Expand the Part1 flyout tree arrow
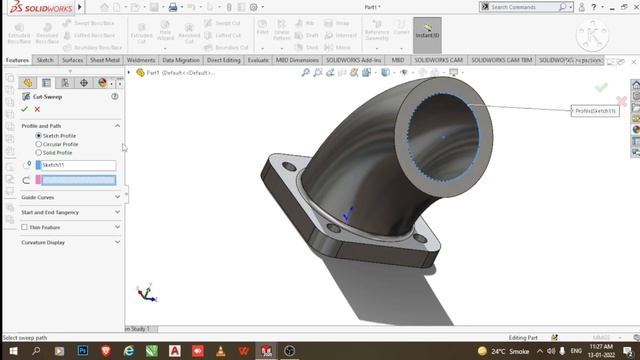640x360 pixels. [129, 73]
